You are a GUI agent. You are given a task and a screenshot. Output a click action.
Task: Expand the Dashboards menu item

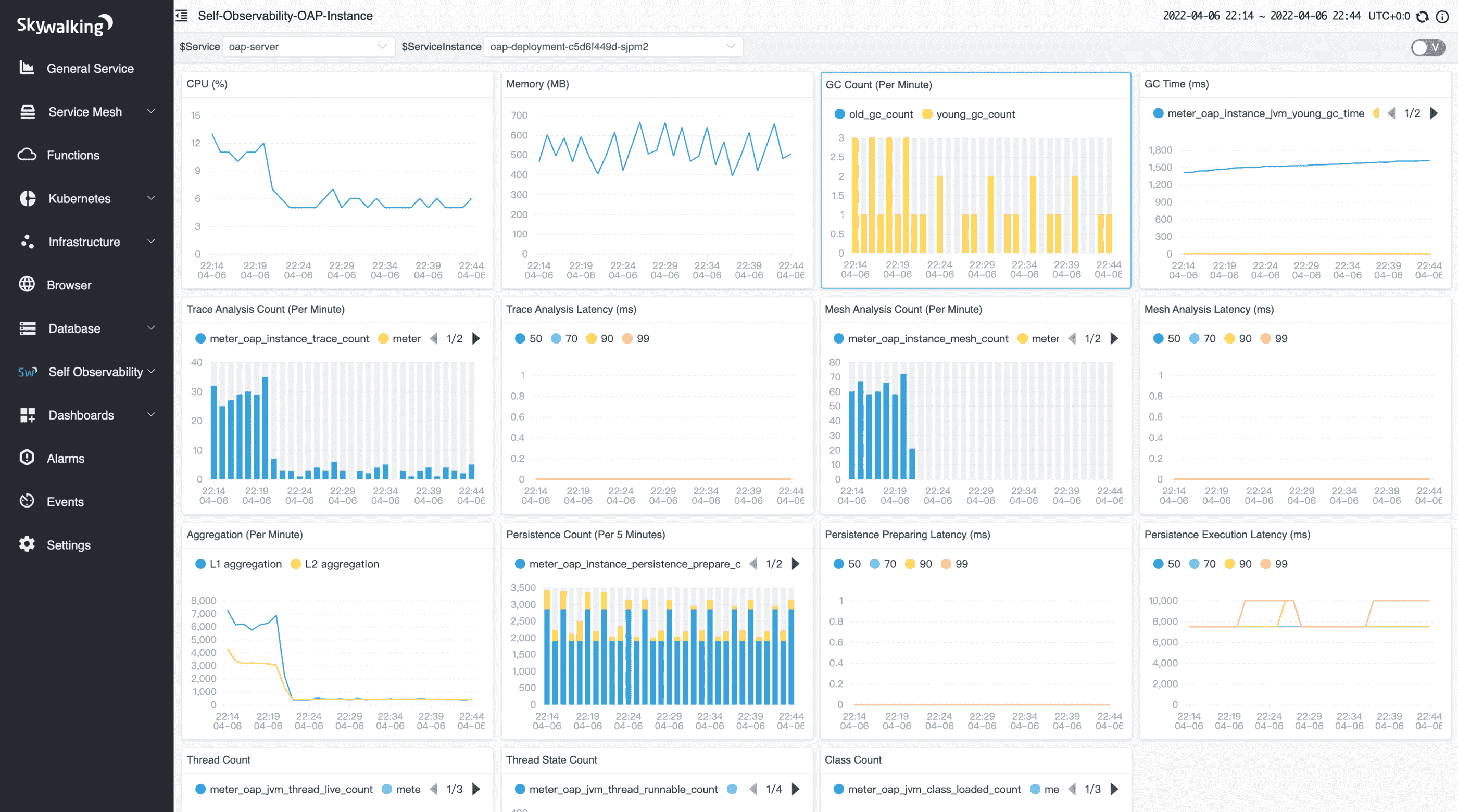click(x=81, y=415)
